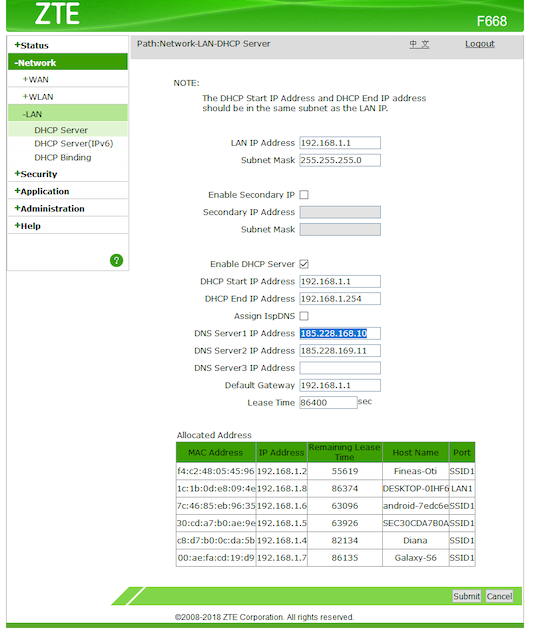Log out via the Logout link
Image resolution: width=552 pixels, height=640 pixels.
point(480,44)
